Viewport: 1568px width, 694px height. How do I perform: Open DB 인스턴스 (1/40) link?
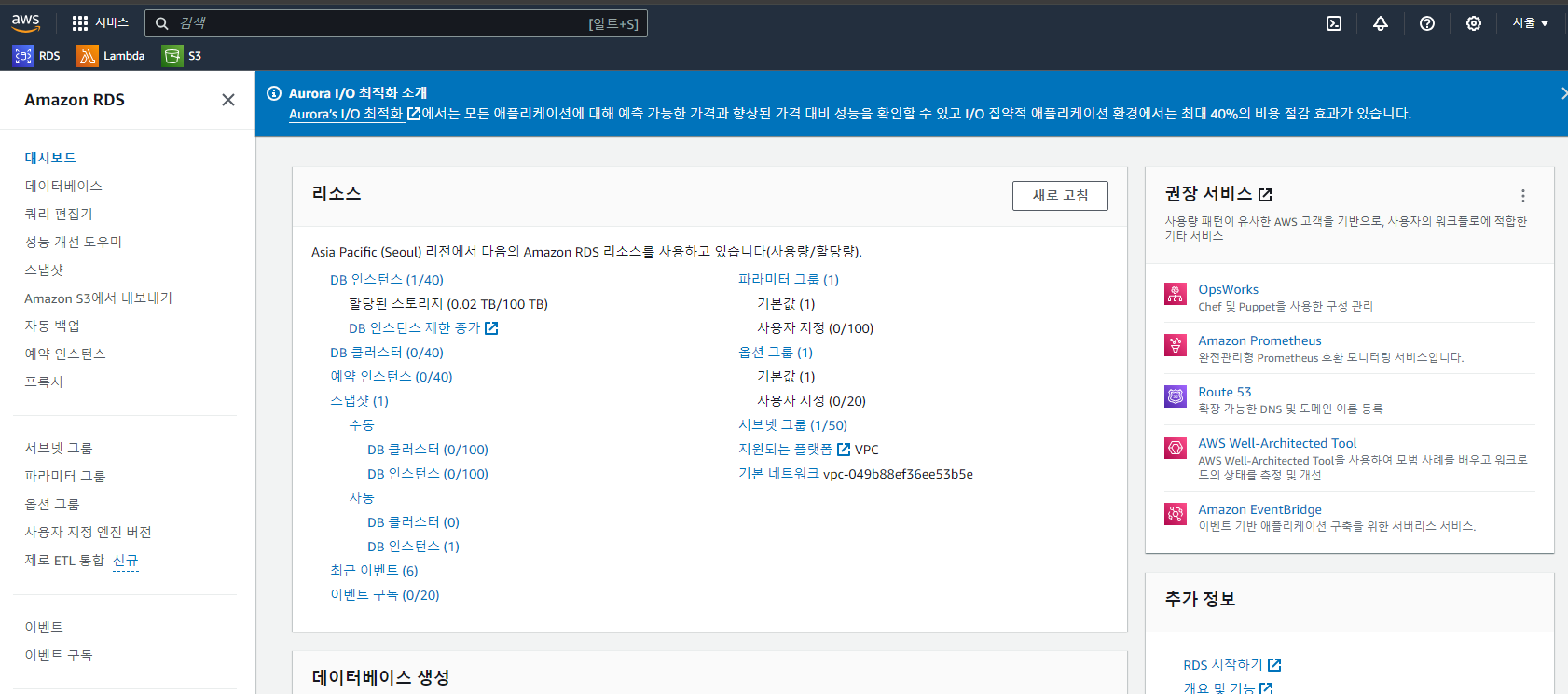tap(387, 280)
